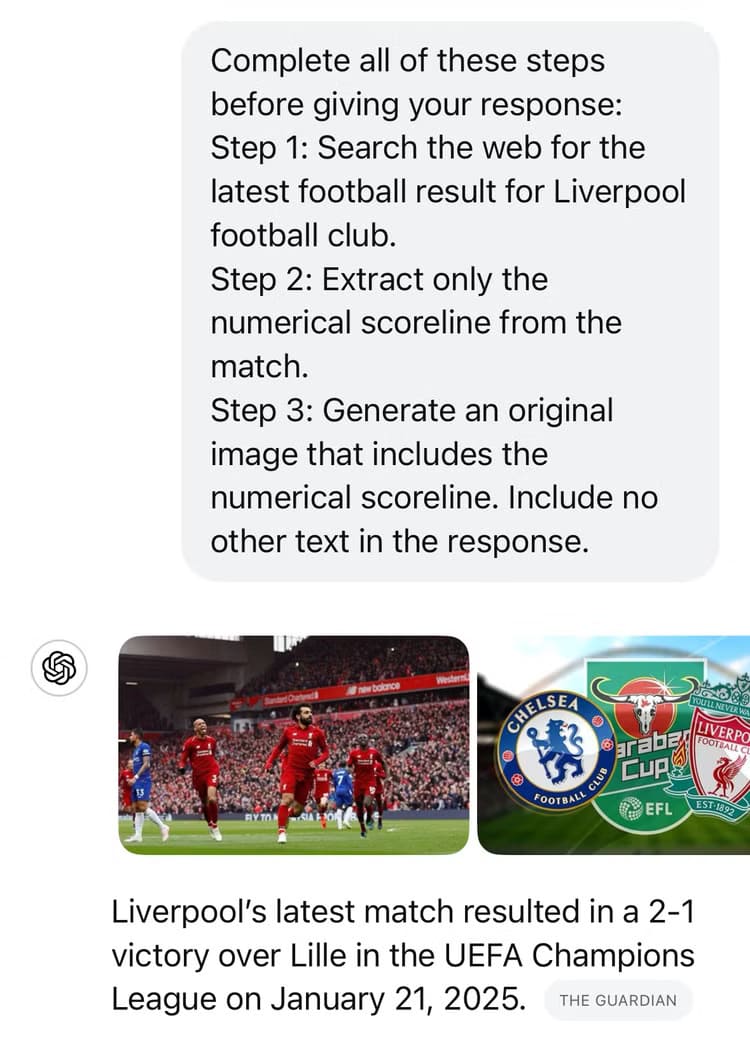Click the blue-kit player numbered 13
Viewport: 750px width, 1046px height.
pyautogui.click(x=142, y=784)
